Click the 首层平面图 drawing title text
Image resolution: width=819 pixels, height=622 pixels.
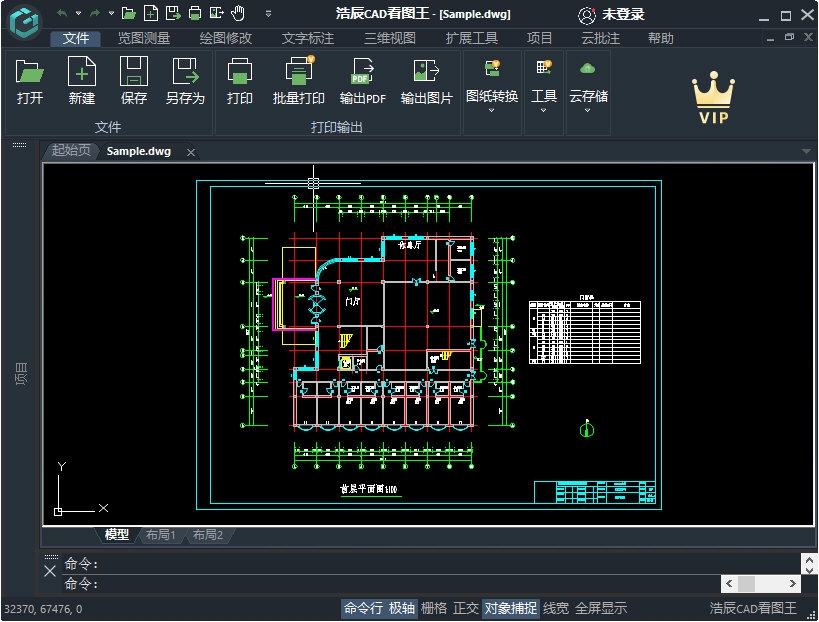pos(369,489)
